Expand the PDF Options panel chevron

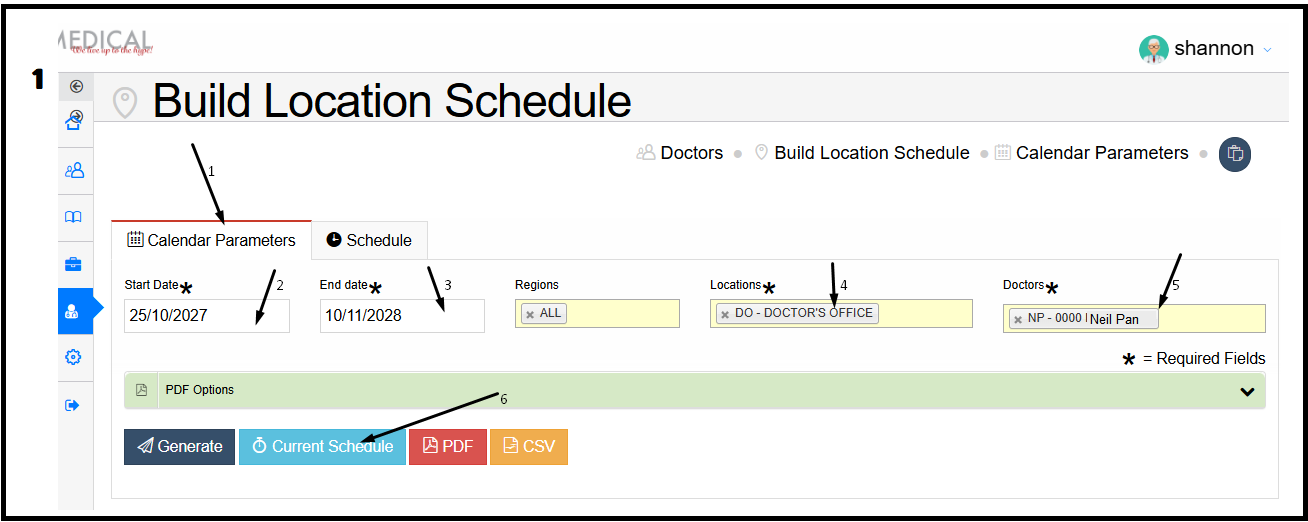click(1247, 391)
